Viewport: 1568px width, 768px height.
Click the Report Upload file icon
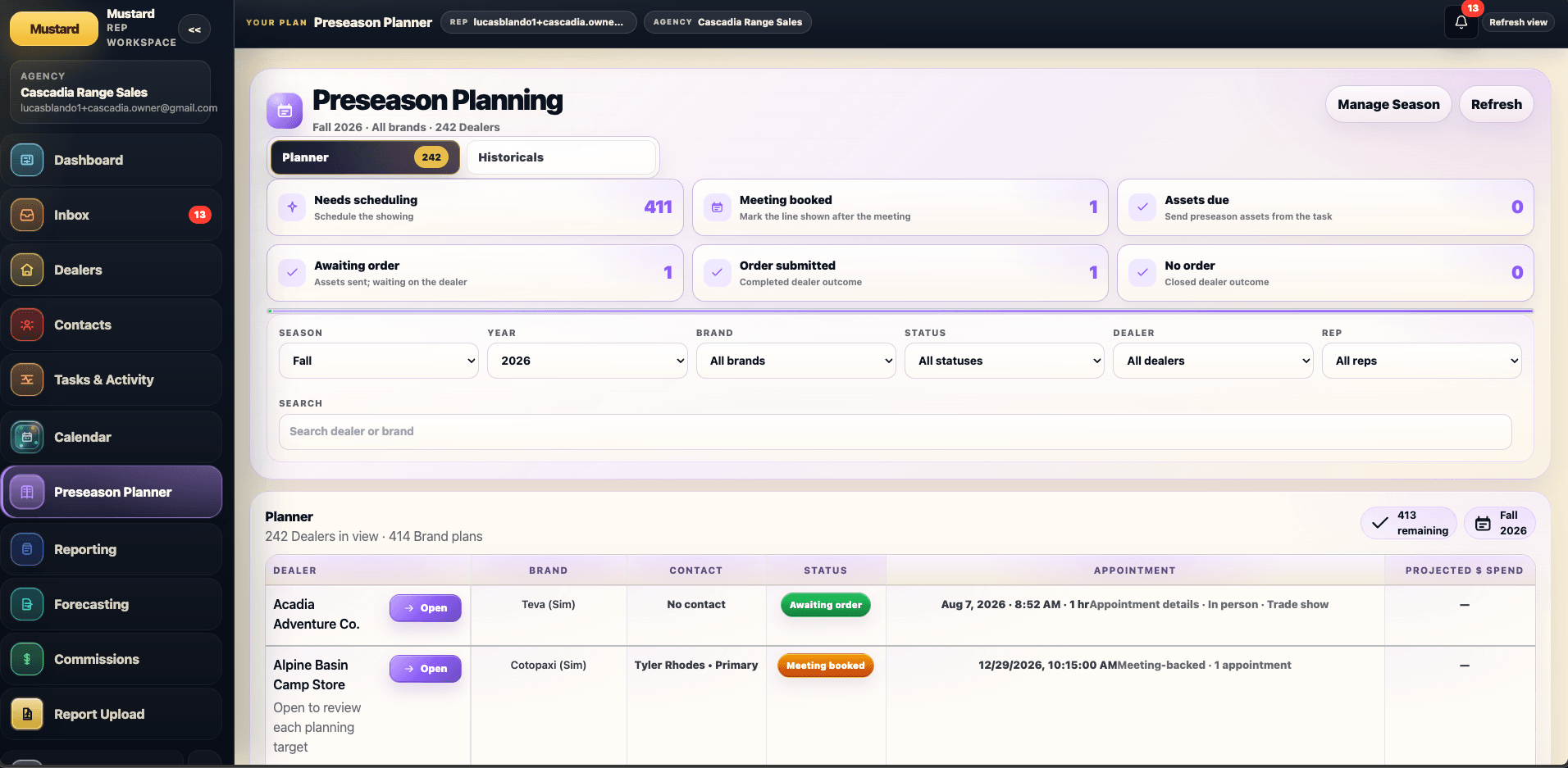(x=27, y=714)
